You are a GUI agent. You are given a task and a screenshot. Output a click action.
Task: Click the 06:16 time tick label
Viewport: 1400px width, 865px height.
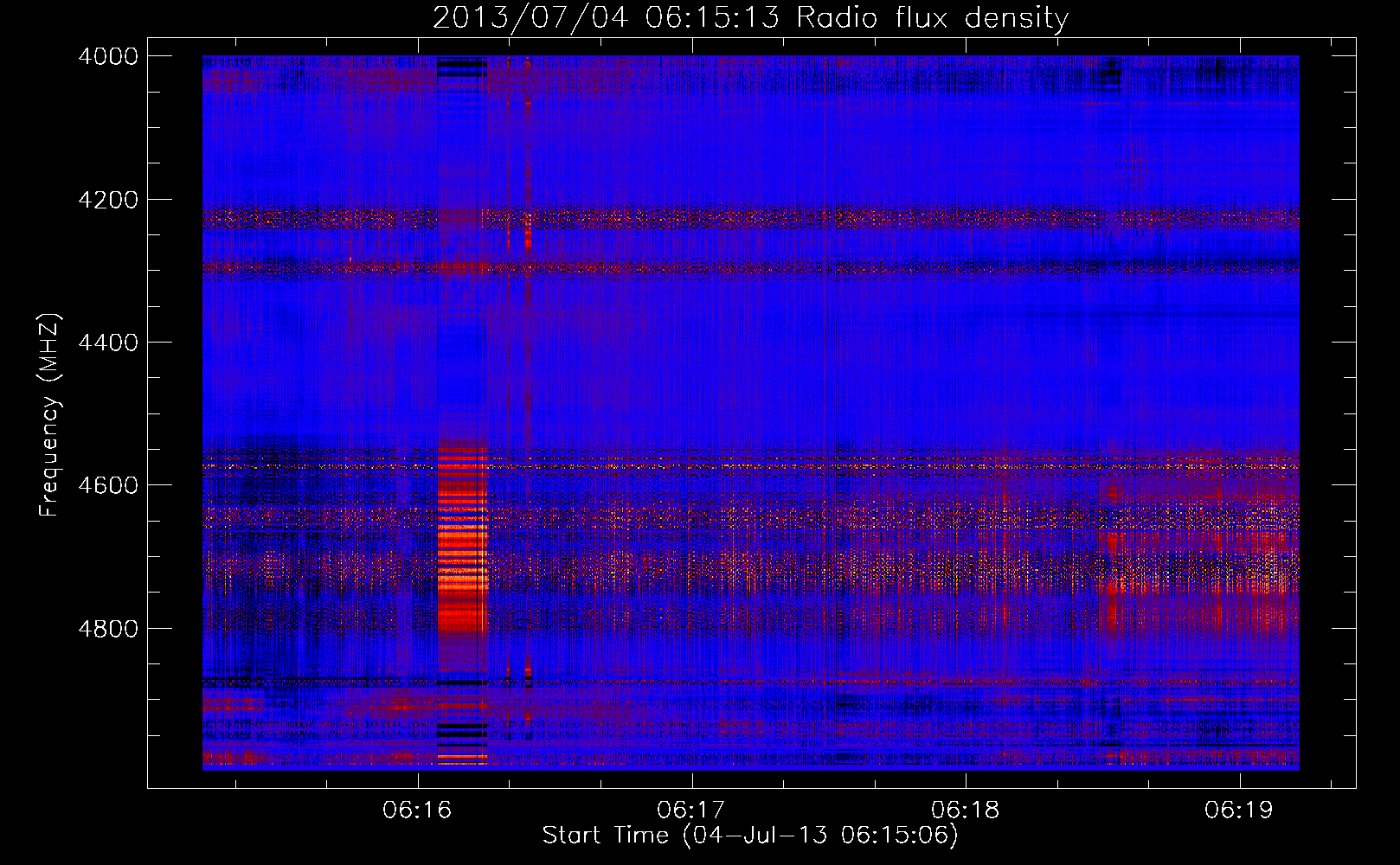click(418, 810)
